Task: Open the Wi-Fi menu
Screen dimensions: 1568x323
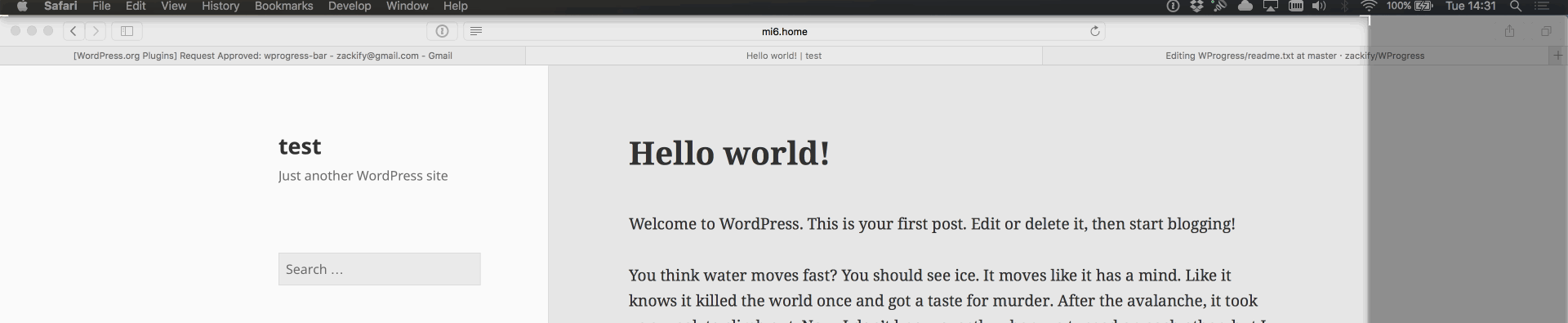Action: pos(1370,6)
